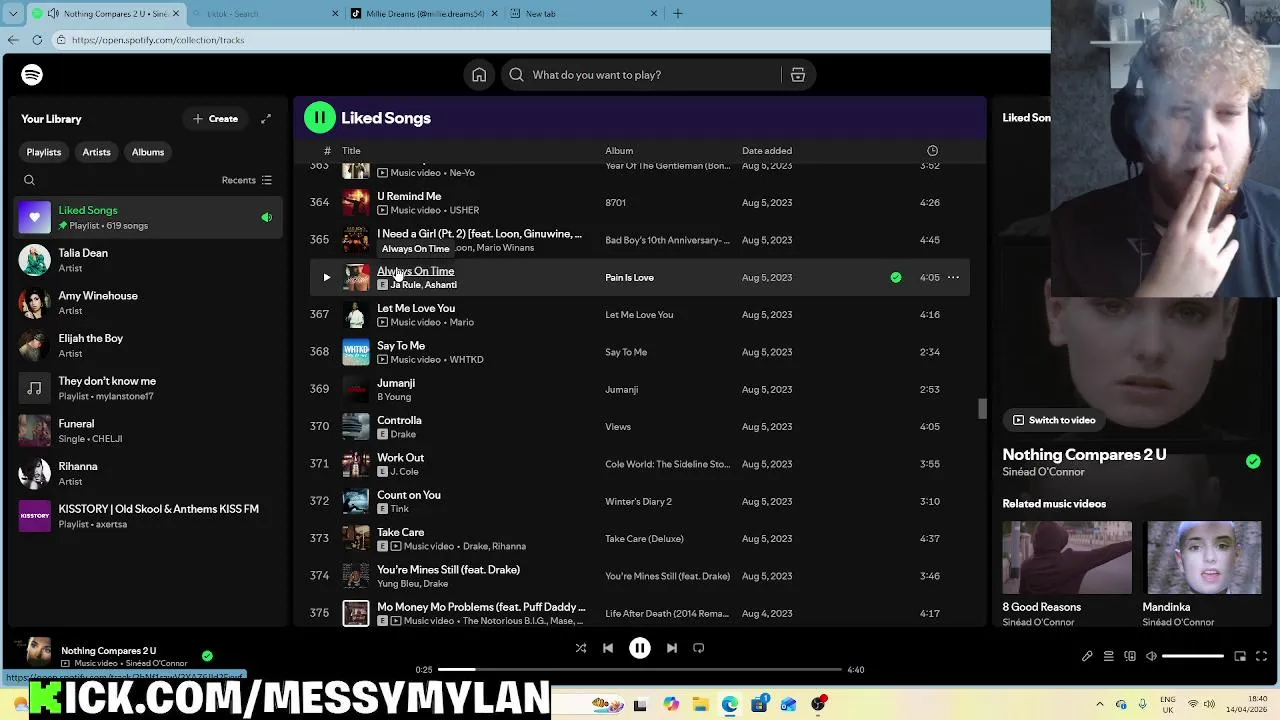Toggle shuffle in the player

click(581, 648)
